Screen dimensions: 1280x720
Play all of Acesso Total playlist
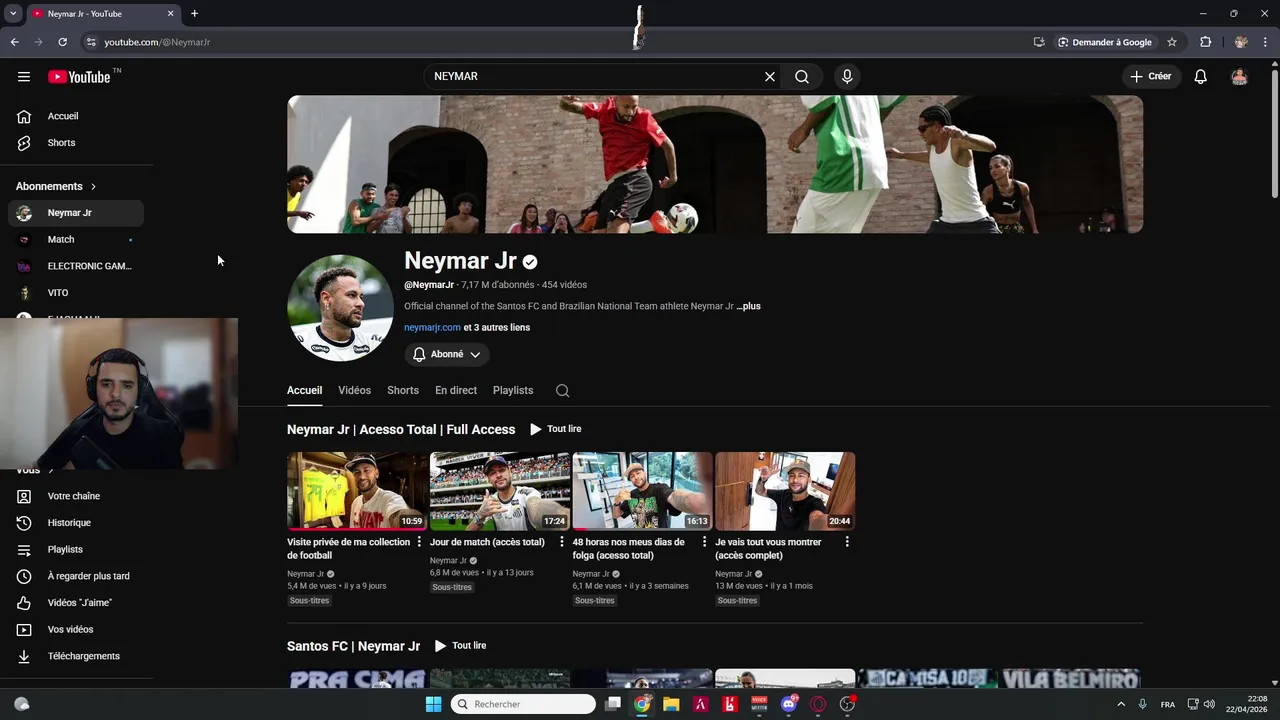pos(555,429)
